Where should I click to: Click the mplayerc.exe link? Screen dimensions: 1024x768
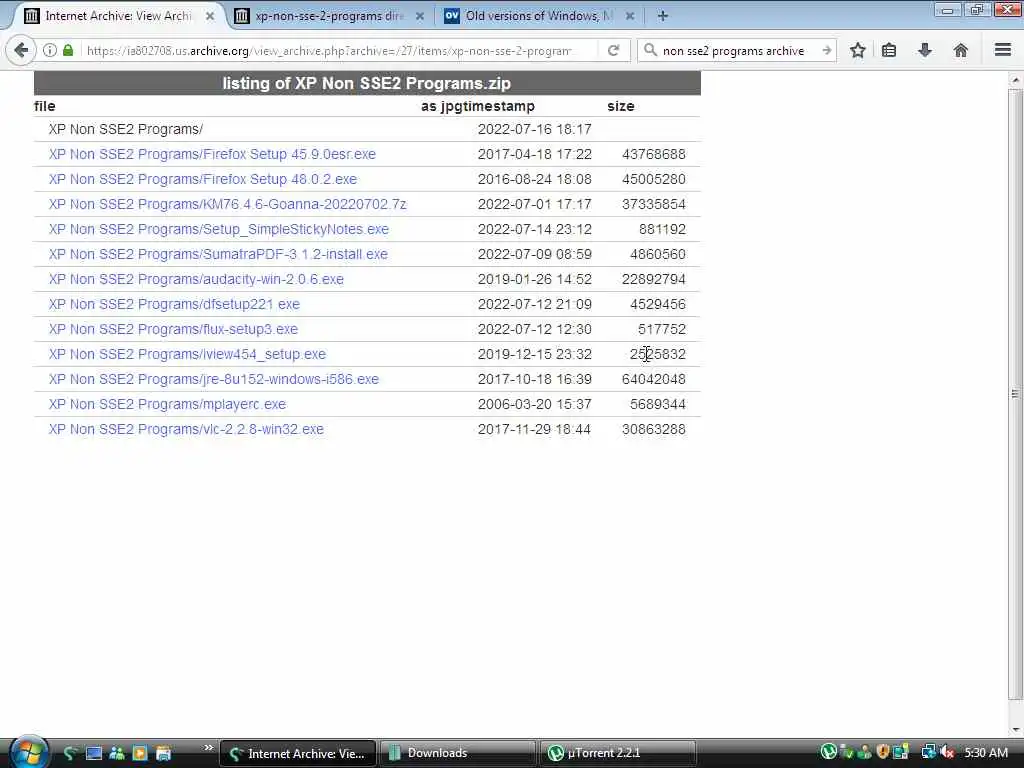coord(167,404)
